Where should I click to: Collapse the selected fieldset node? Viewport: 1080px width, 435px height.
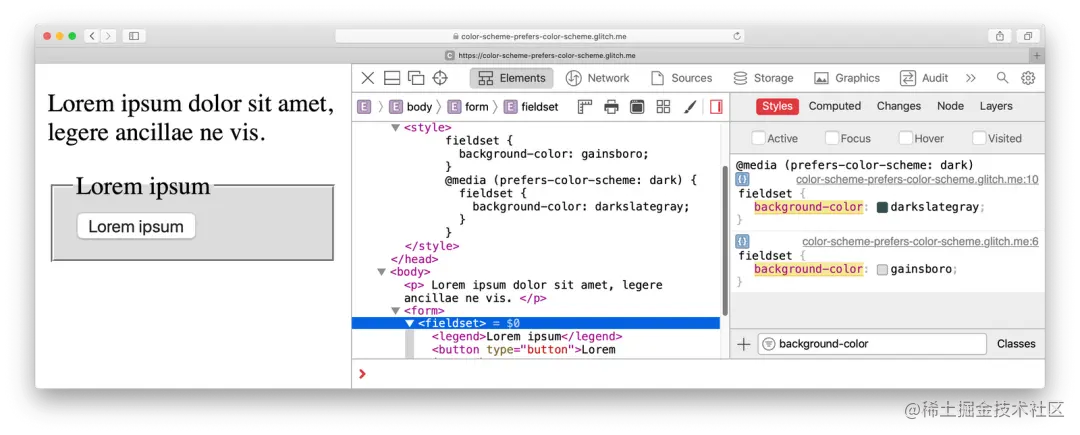tap(409, 323)
